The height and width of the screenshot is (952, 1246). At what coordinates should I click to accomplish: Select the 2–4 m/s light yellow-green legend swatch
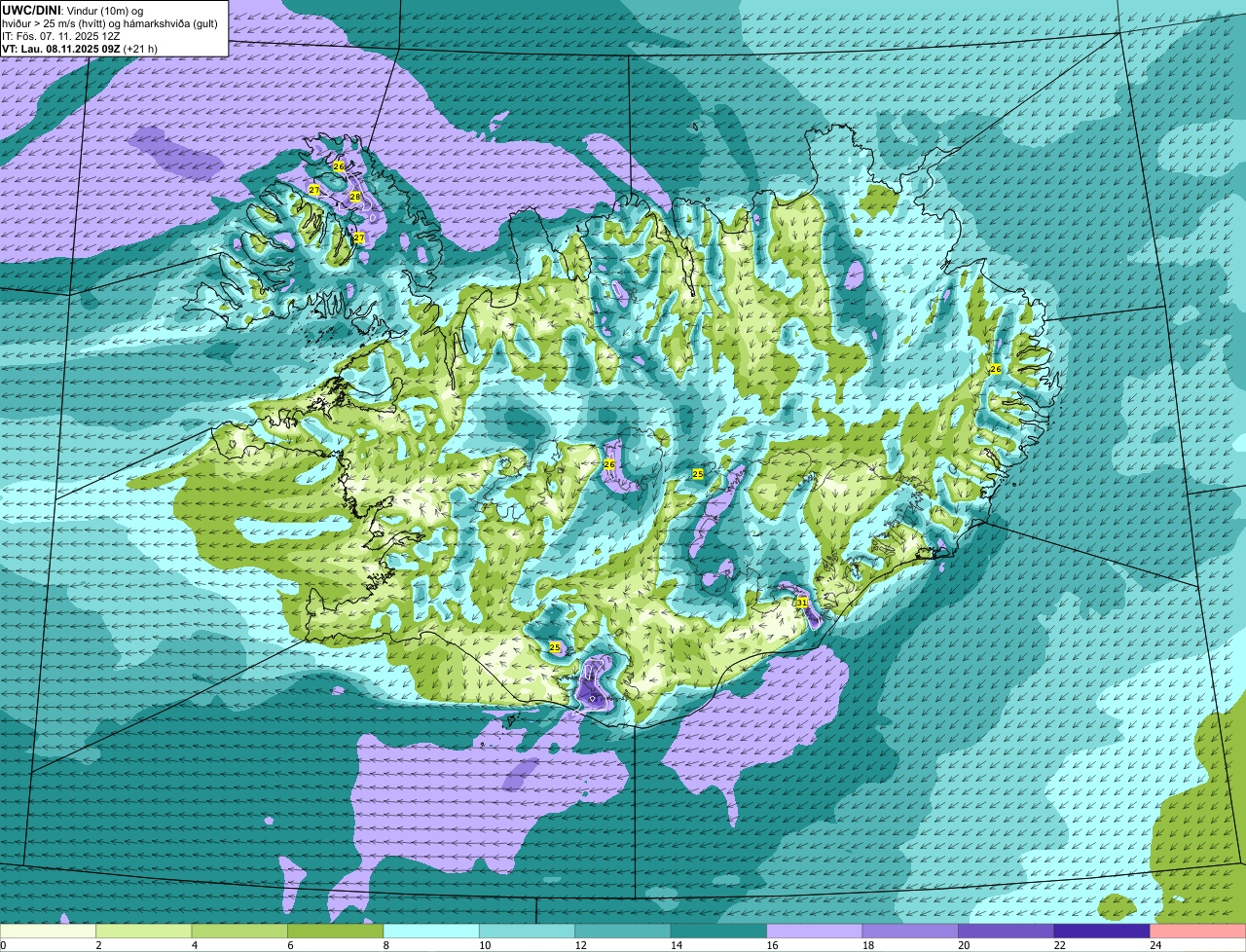point(144,932)
